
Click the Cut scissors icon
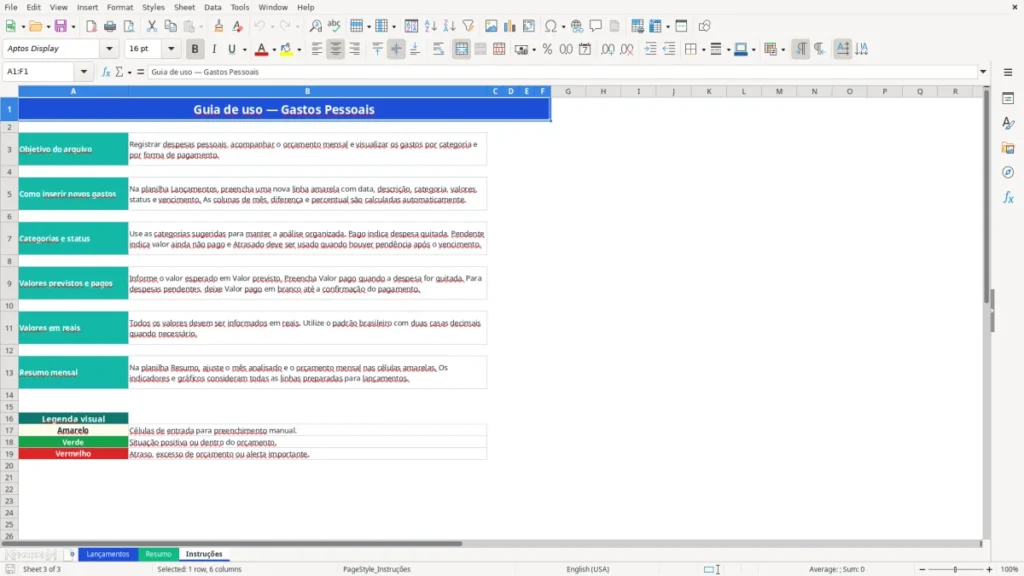point(152,26)
